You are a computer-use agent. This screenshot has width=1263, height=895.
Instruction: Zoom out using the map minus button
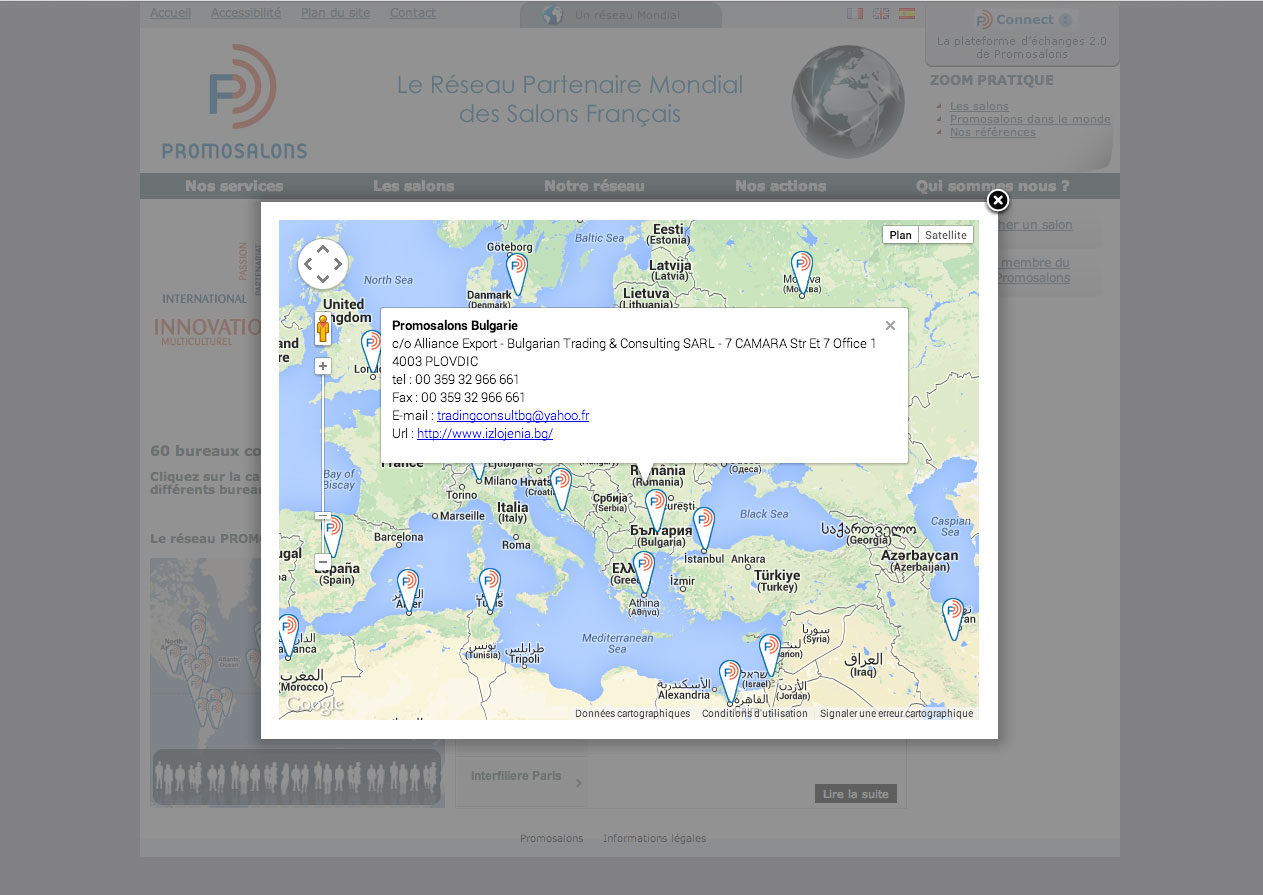click(x=323, y=563)
